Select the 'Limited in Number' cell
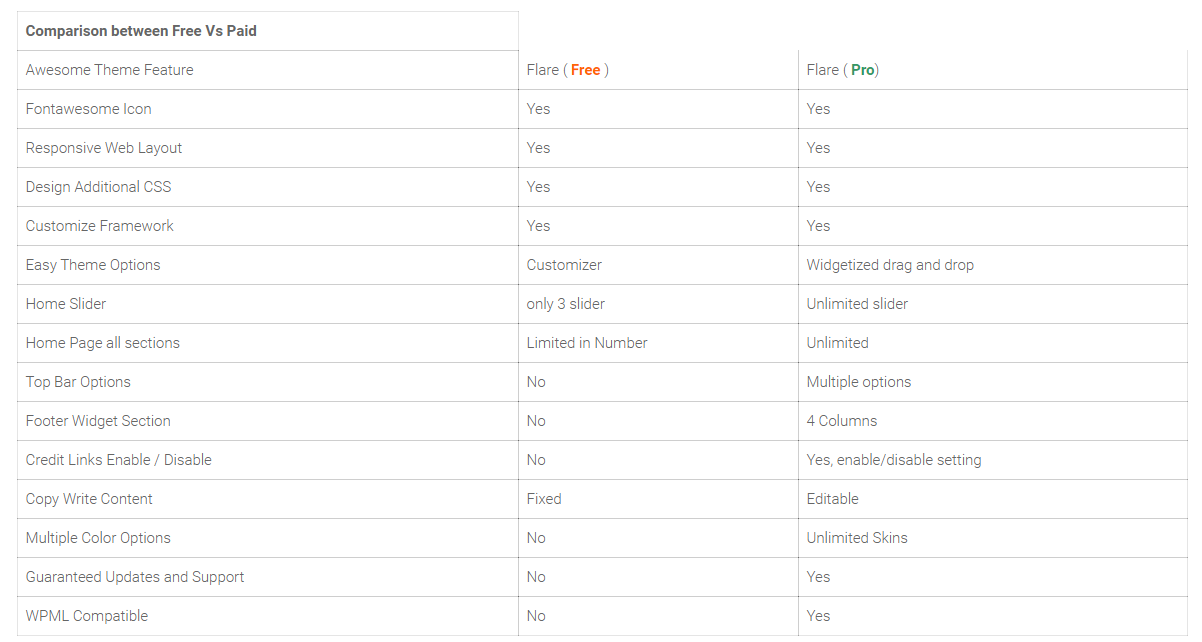The image size is (1202, 642). coord(587,343)
